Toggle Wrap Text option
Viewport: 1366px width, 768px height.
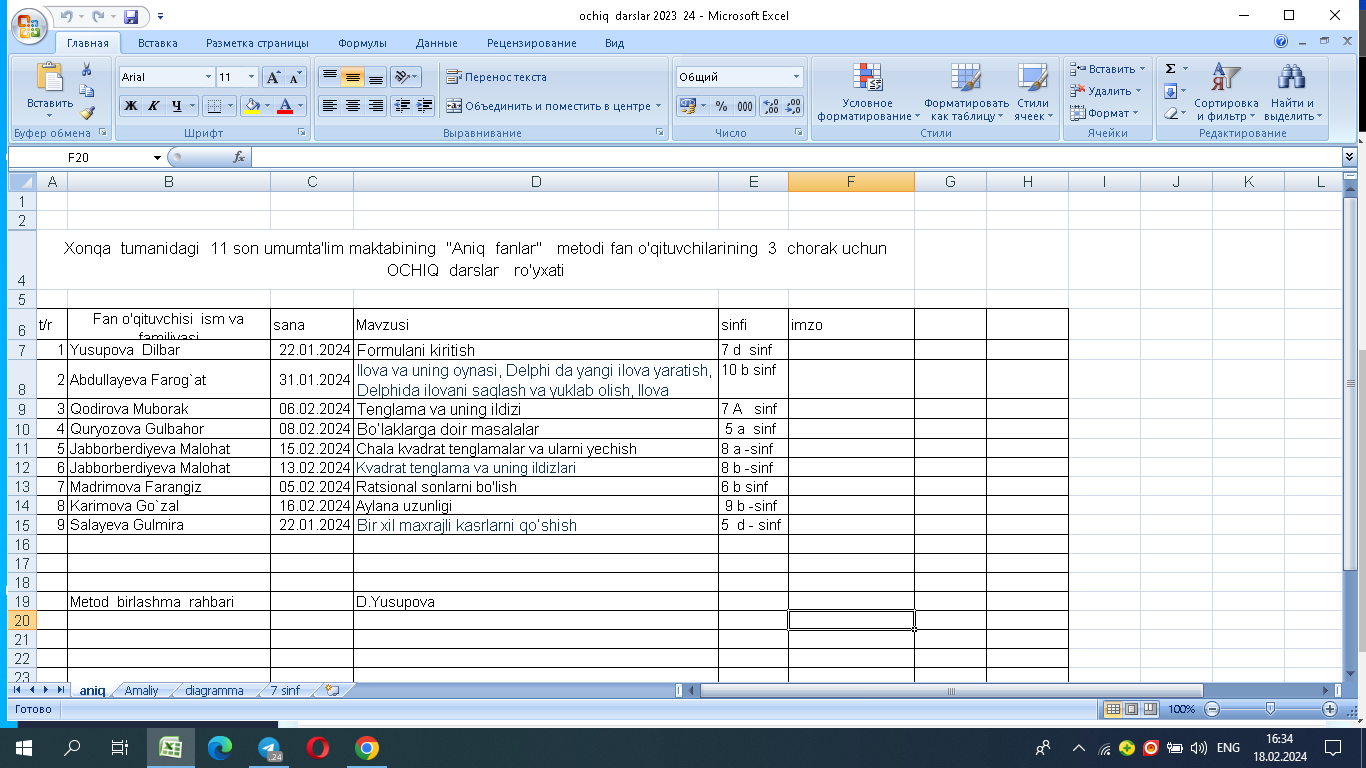496,77
